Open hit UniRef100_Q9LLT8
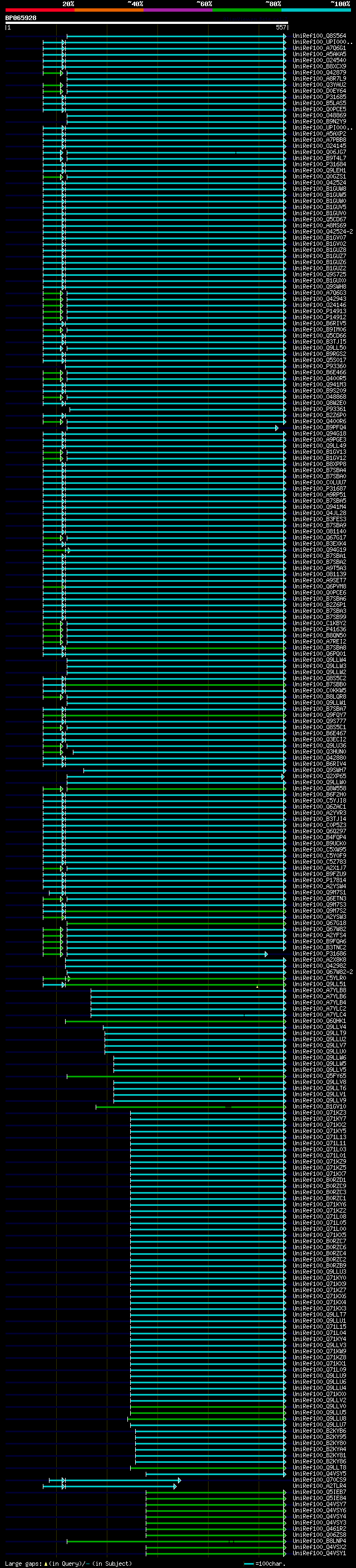 click(x=319, y=1467)
